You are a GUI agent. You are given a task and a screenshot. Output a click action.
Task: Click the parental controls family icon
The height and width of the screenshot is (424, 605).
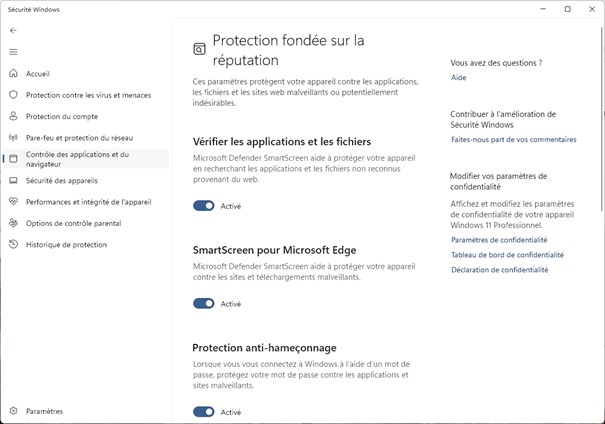pyautogui.click(x=13, y=223)
